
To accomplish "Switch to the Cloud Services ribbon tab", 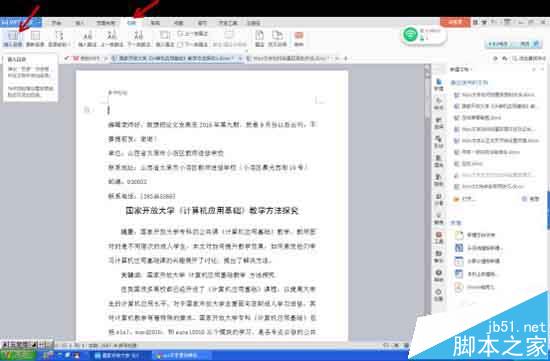I will (x=254, y=23).
